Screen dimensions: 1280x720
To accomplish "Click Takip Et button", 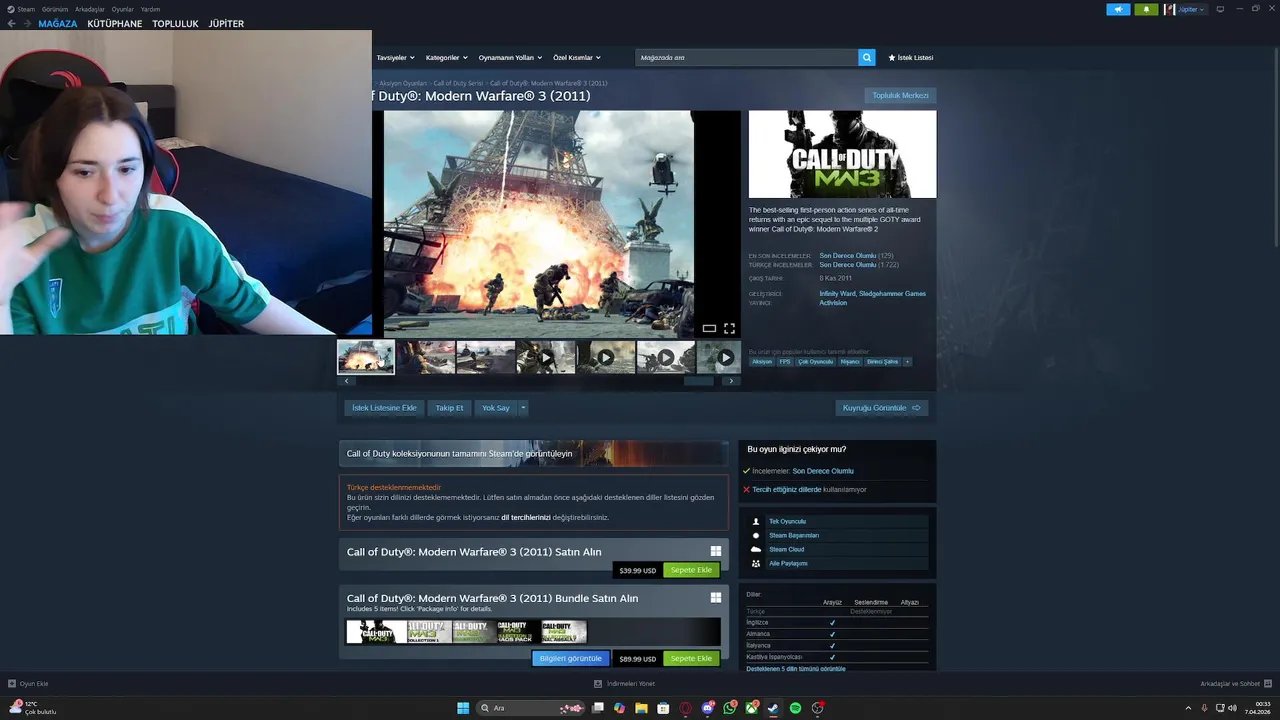I will 449,408.
